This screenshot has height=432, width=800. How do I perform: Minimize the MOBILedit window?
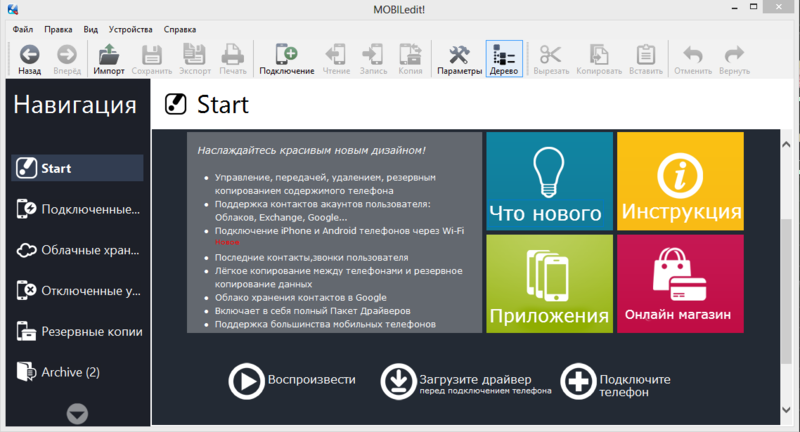(x=735, y=8)
